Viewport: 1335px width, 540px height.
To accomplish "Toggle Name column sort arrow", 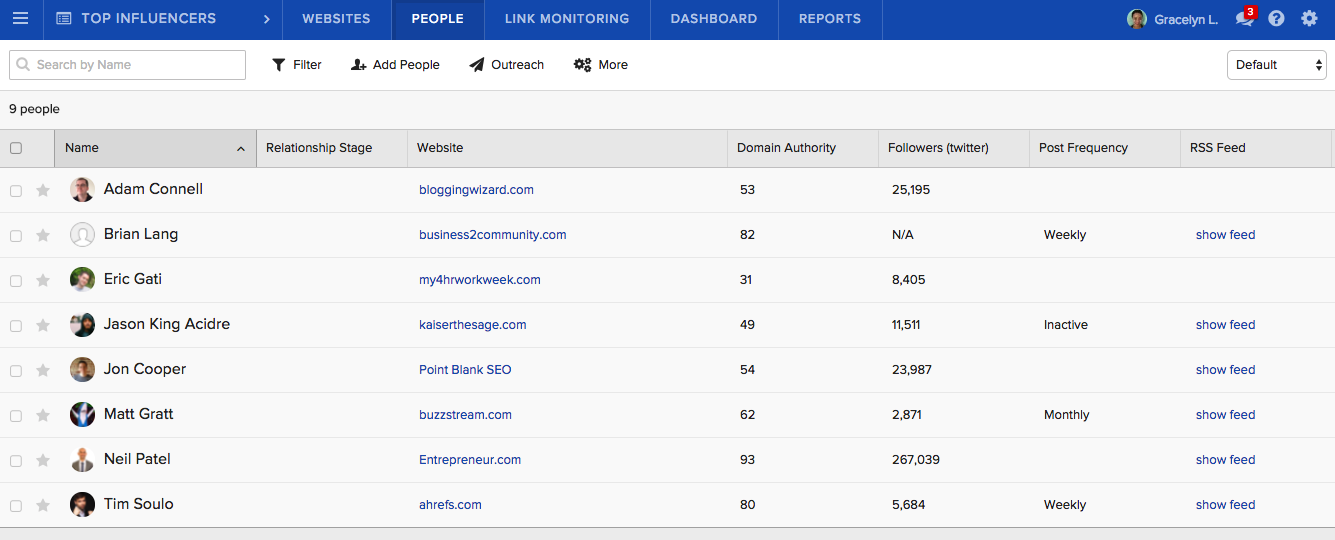I will coord(241,149).
